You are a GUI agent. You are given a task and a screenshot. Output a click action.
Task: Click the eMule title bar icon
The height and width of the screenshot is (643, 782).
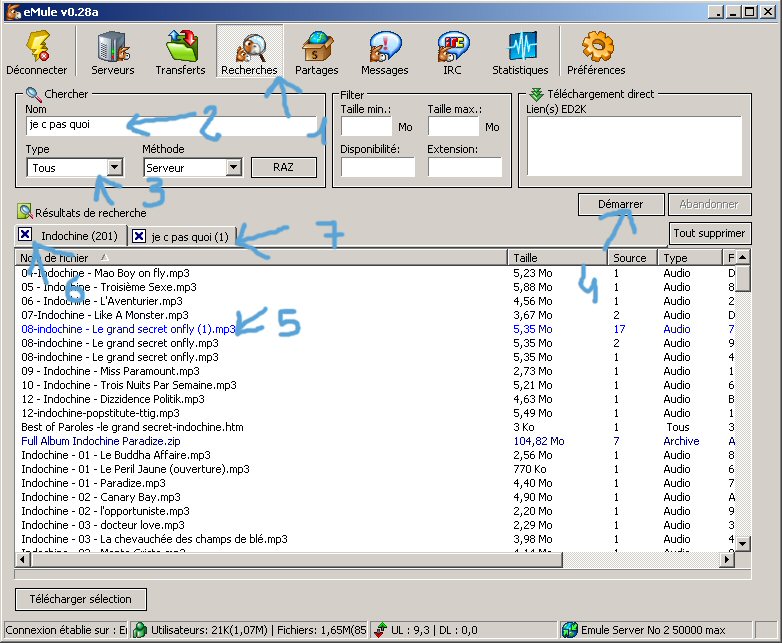(x=13, y=11)
